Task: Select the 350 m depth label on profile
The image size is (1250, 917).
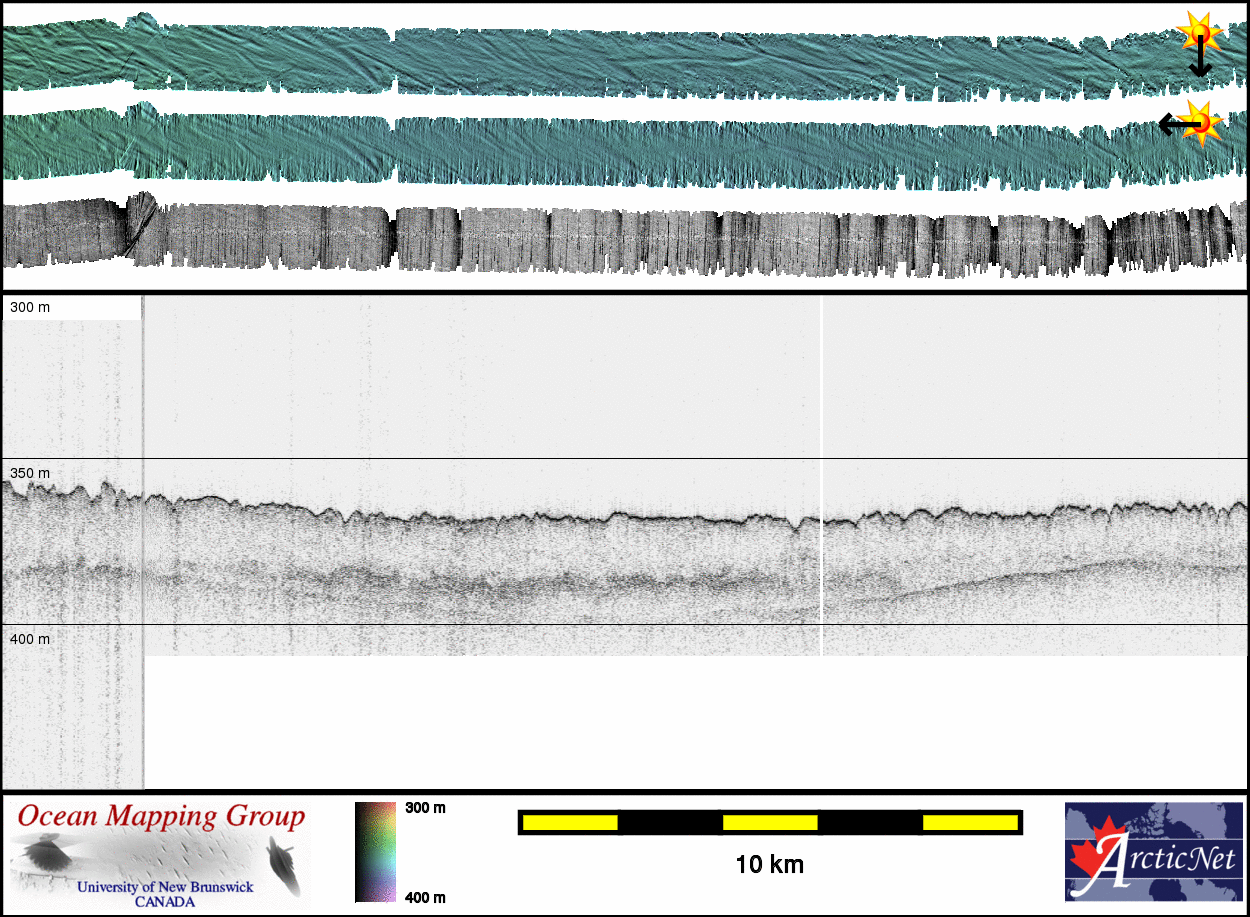Action: pyautogui.click(x=30, y=472)
